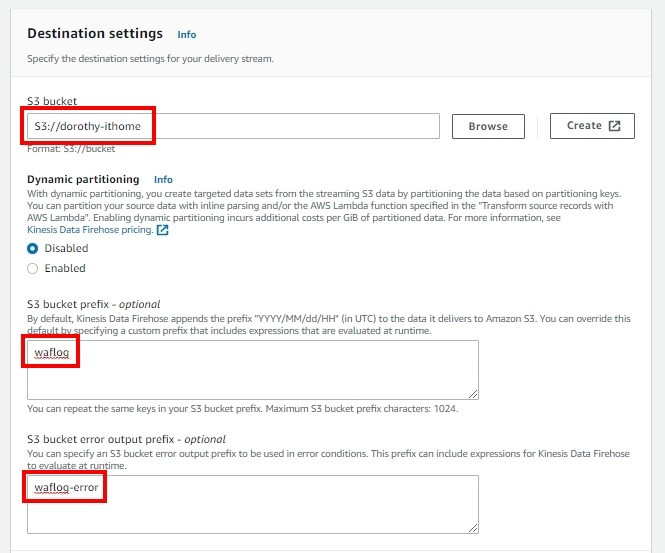665x553 pixels.
Task: Click the "S3 bucket prefix - optional" label
Action: 93,304
